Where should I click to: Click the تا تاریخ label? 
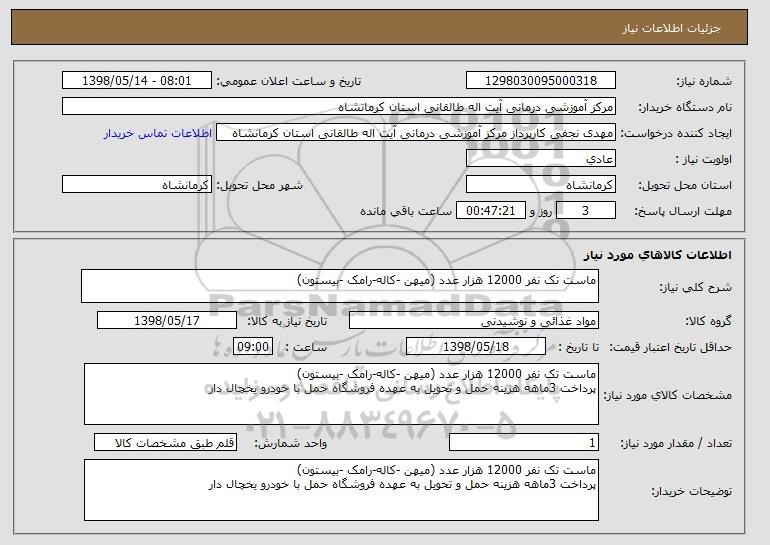578,347
